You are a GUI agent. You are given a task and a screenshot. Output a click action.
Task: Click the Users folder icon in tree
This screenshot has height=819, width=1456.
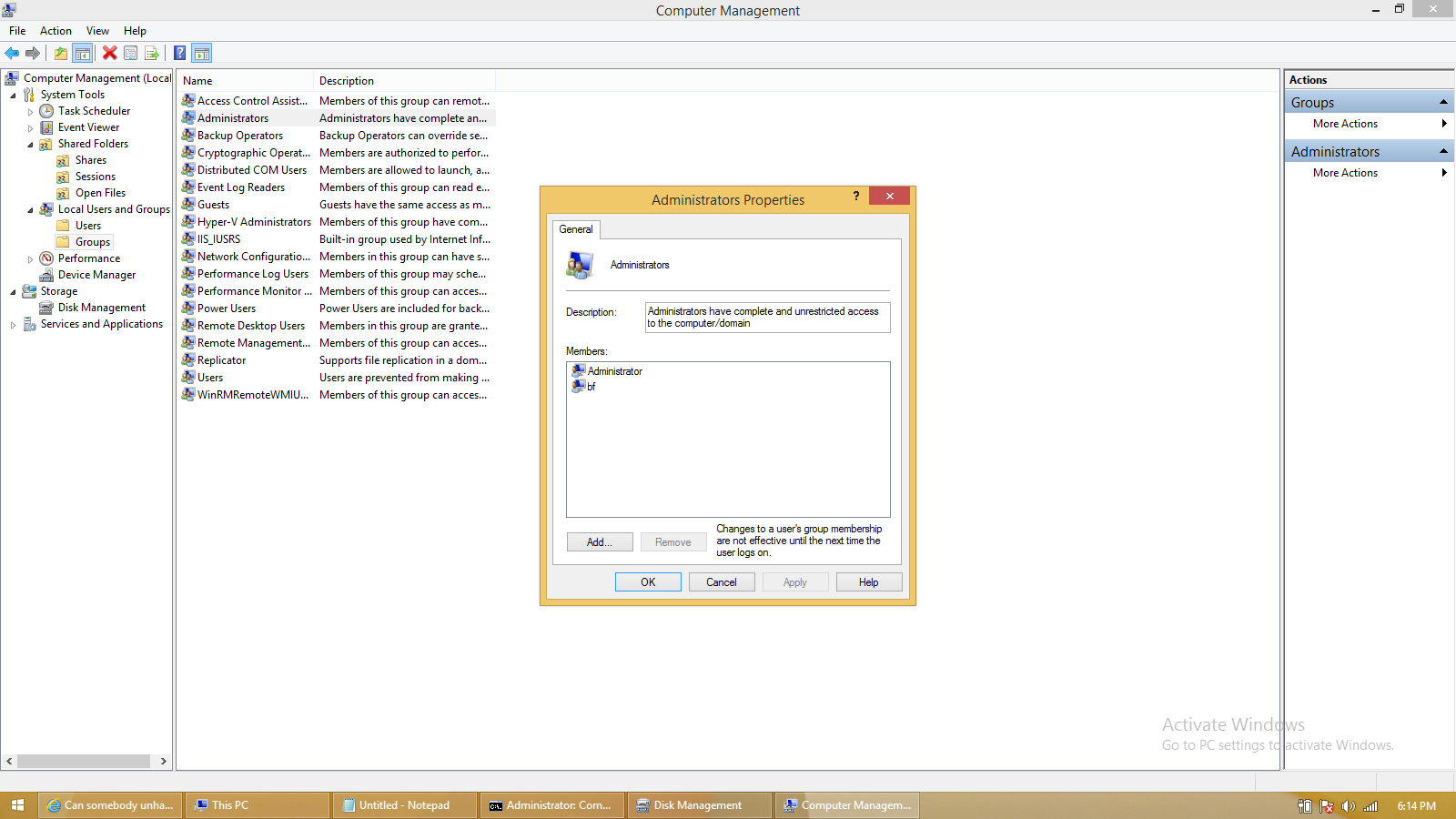(63, 226)
